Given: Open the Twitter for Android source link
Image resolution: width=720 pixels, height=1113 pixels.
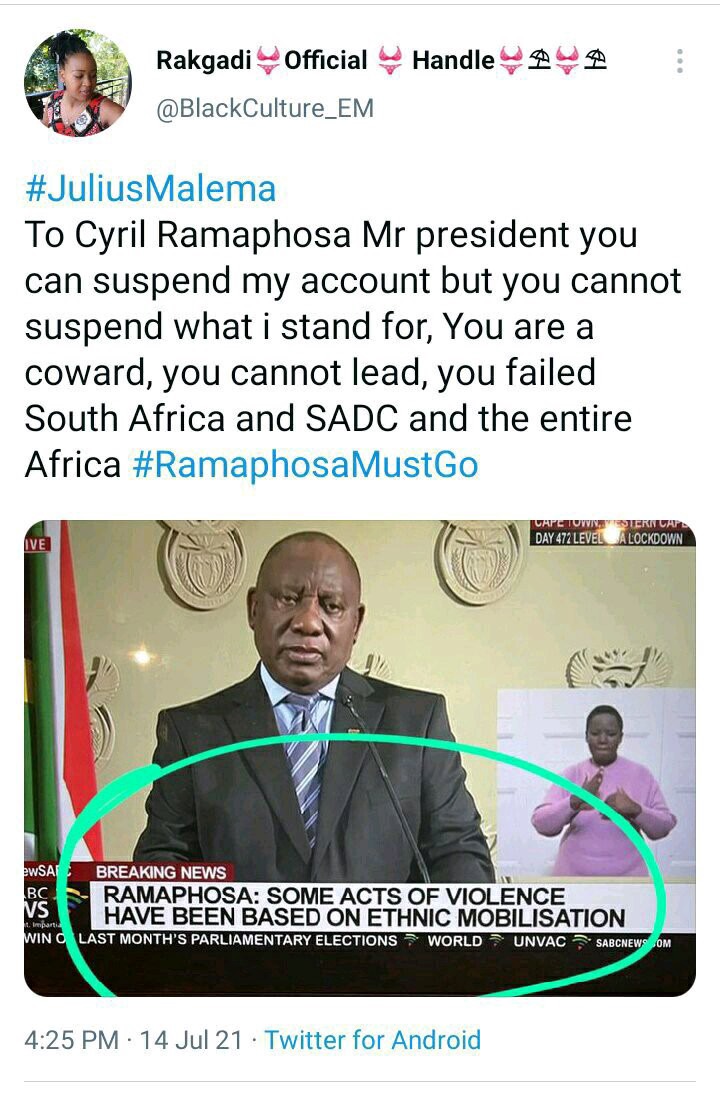Looking at the screenshot, I should [x=373, y=1040].
